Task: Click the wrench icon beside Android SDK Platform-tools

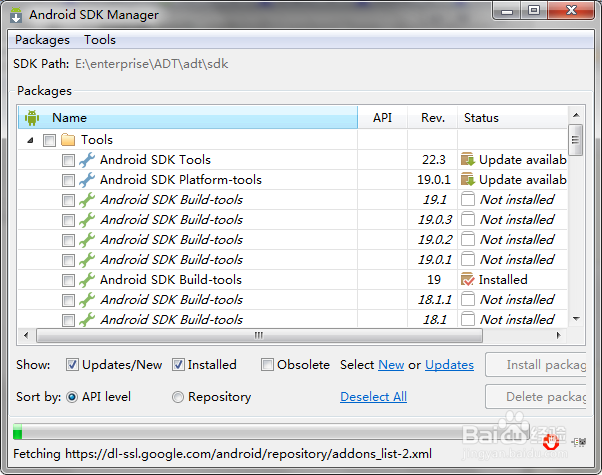Action: point(87,180)
